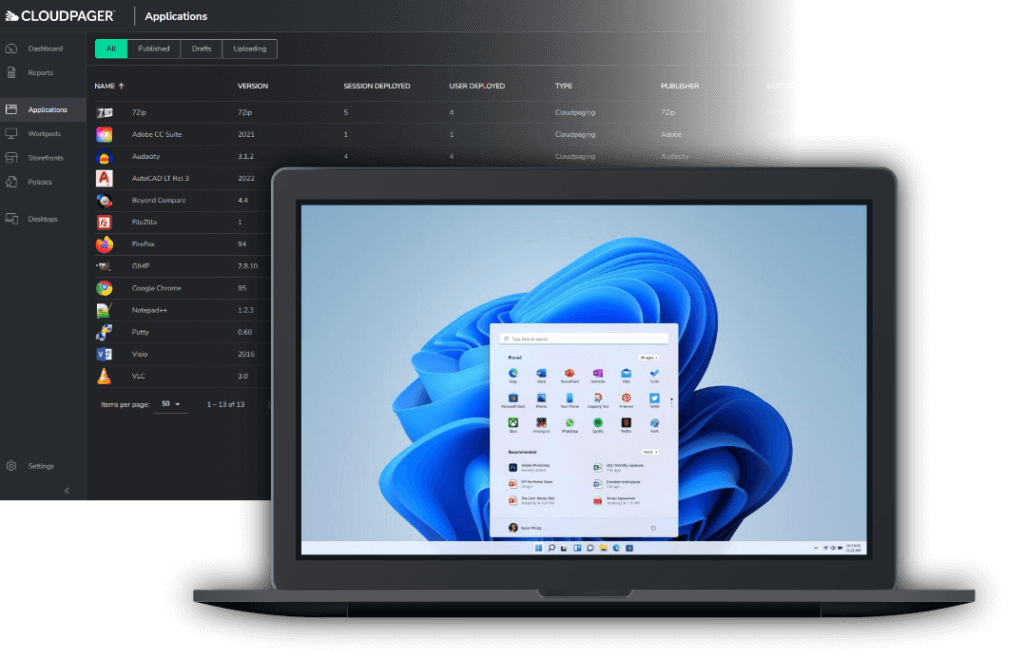Open Adobe Photoshop recommended item
Screen dimensions: 1024x661
pyautogui.click(x=530, y=468)
